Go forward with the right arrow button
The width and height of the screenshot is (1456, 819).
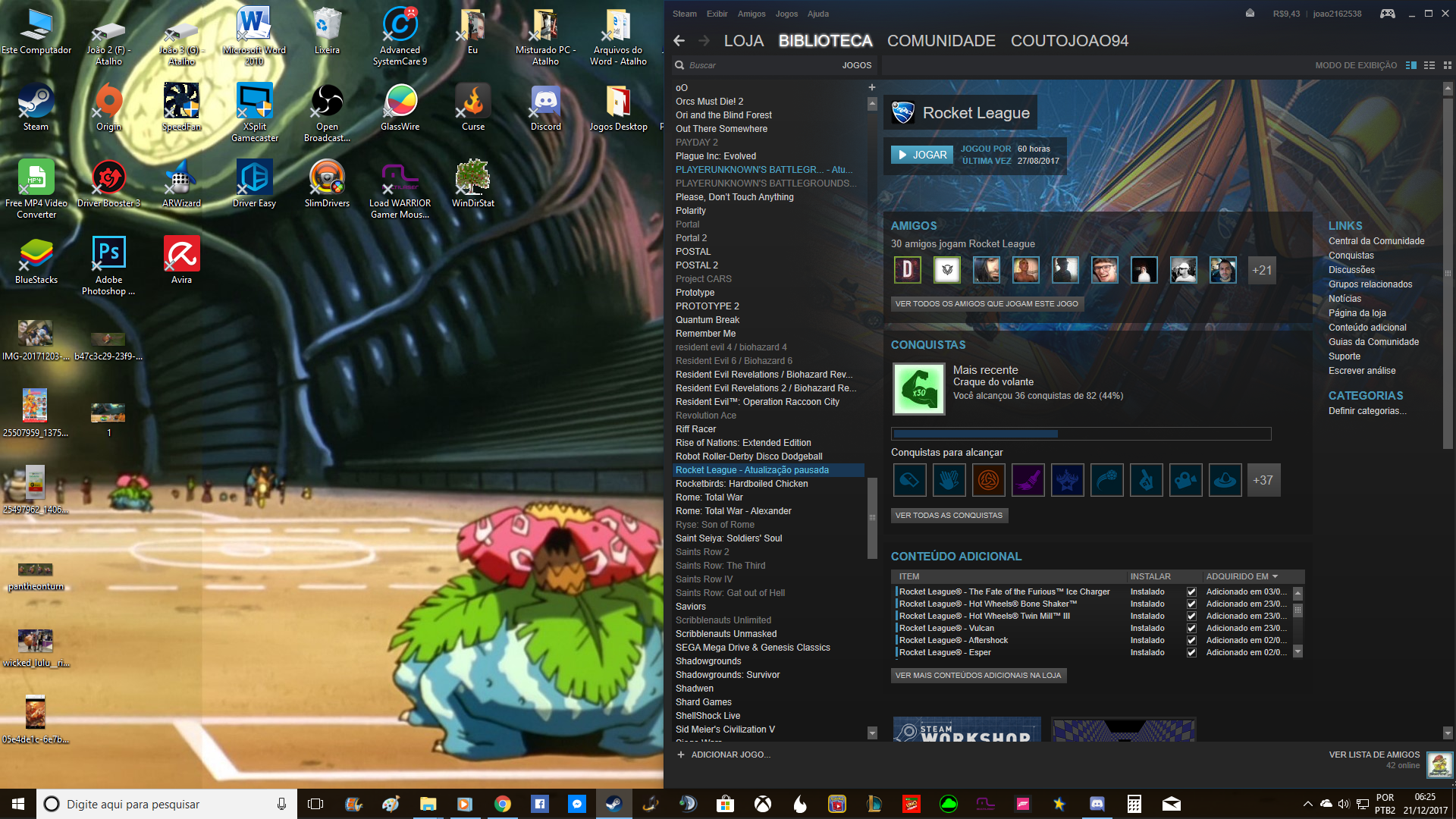point(704,41)
